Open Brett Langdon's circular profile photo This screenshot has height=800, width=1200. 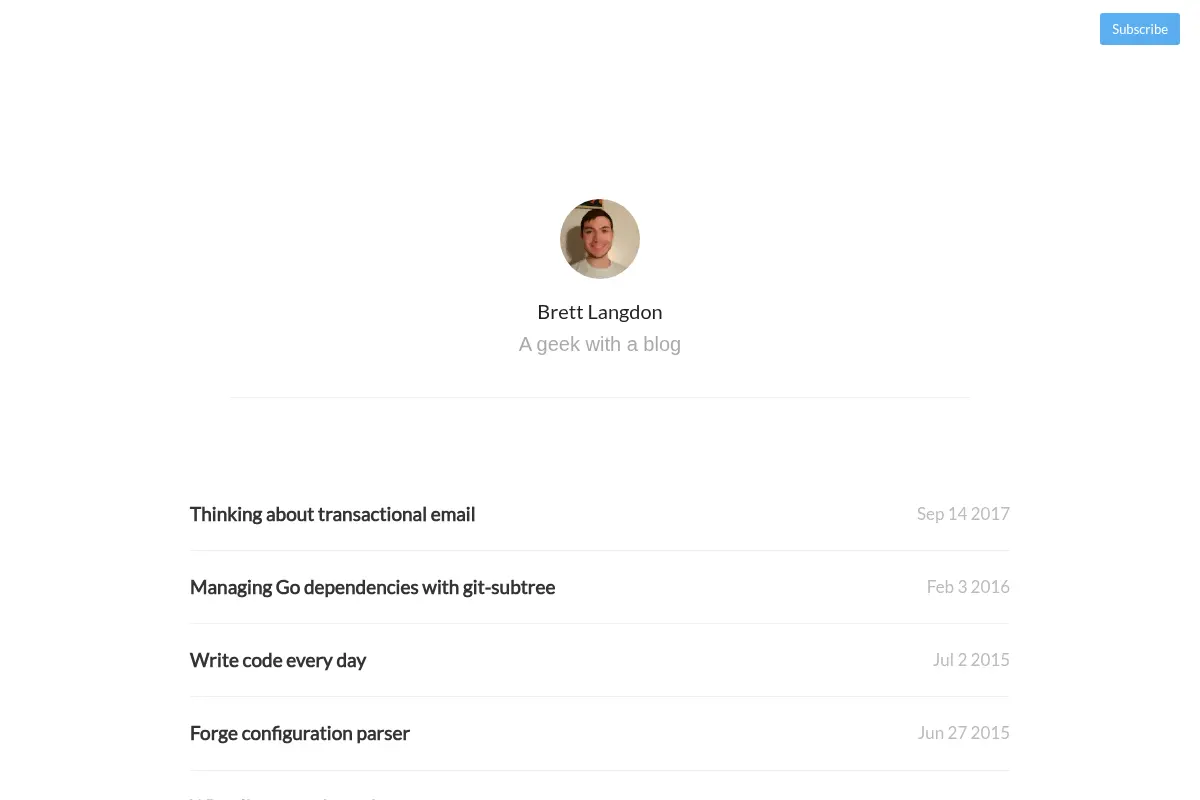pos(600,239)
